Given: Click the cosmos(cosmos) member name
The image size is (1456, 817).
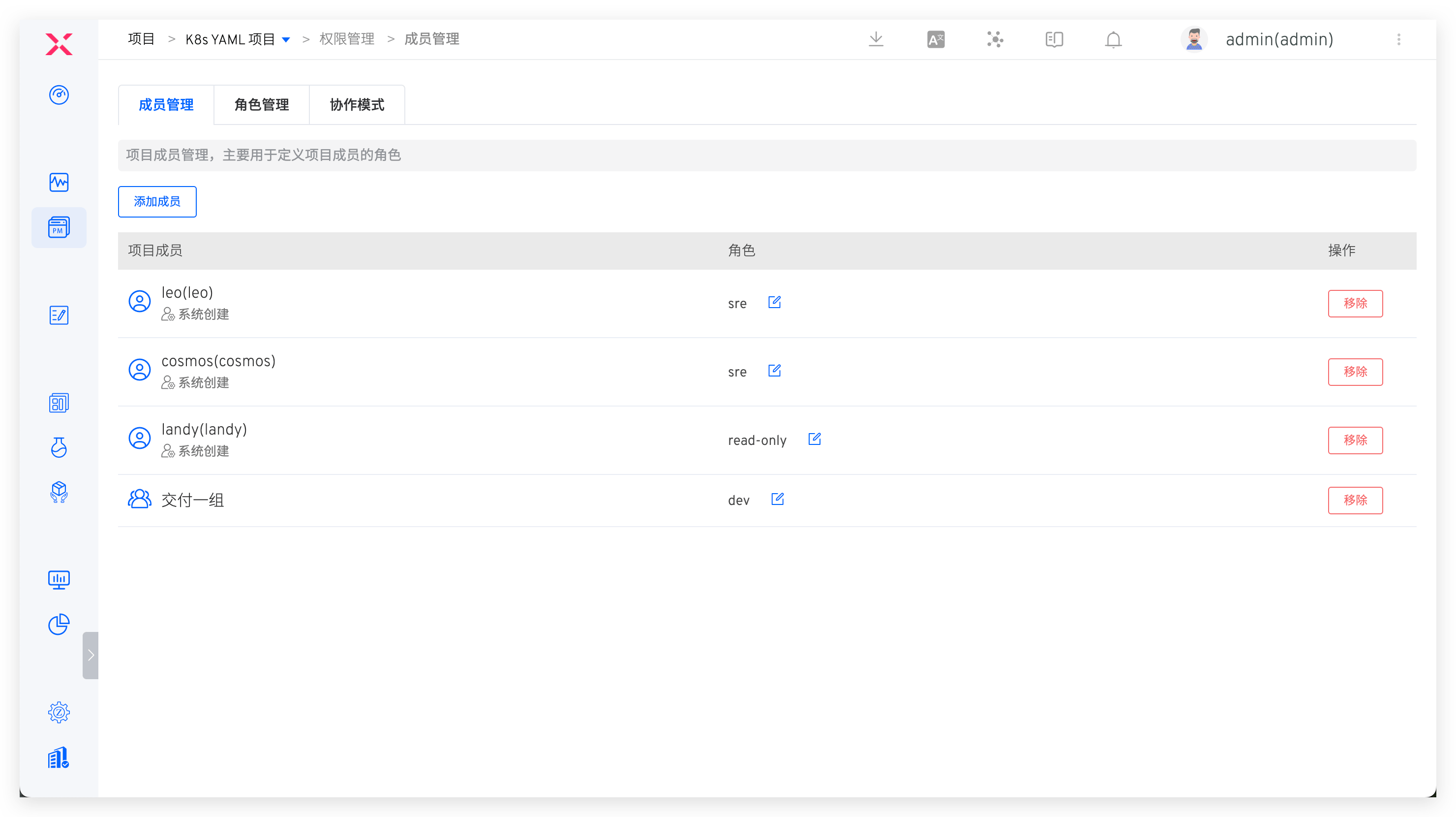Looking at the screenshot, I should (219, 361).
